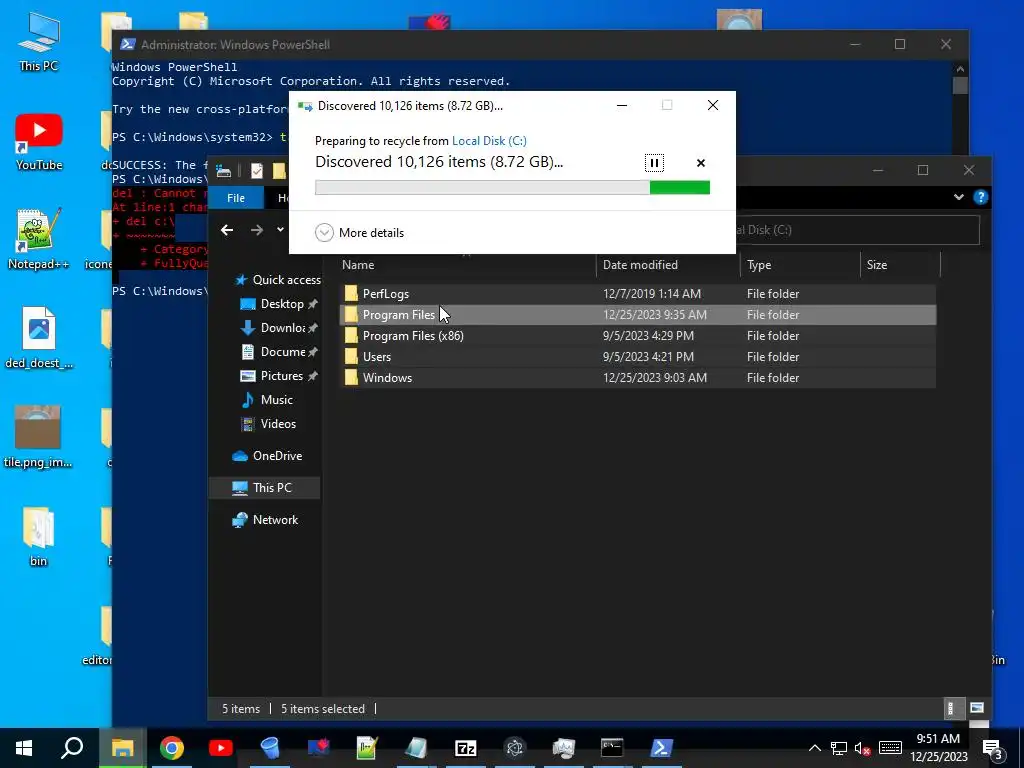This screenshot has width=1024, height=768.
Task: Open Downloads in the navigation pane
Action: click(279, 328)
